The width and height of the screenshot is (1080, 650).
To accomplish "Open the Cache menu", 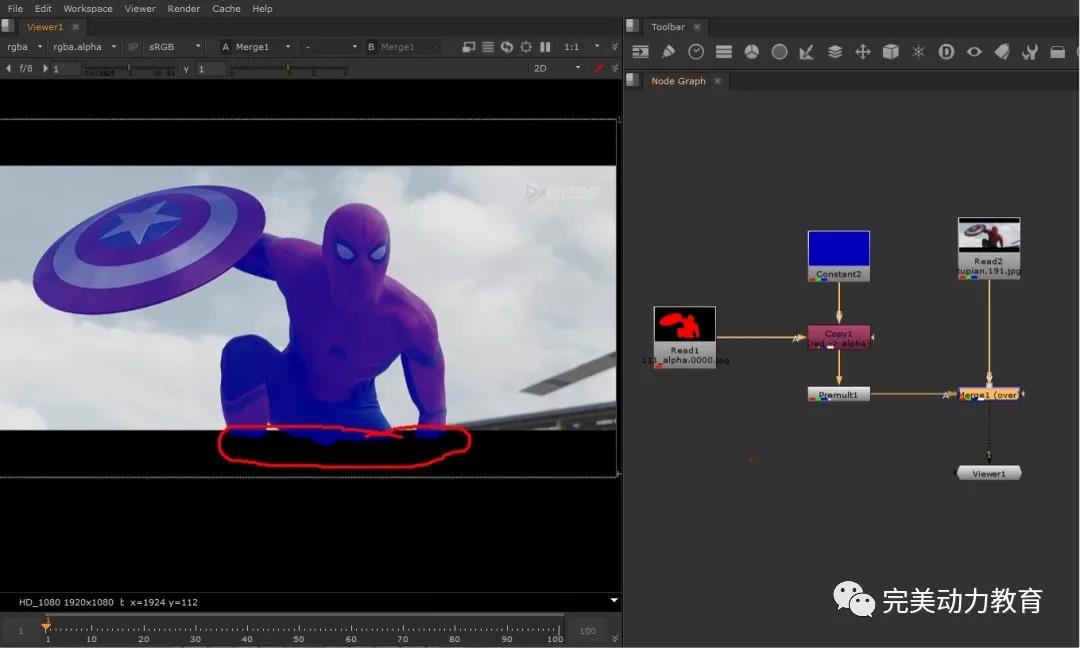I will point(227,8).
